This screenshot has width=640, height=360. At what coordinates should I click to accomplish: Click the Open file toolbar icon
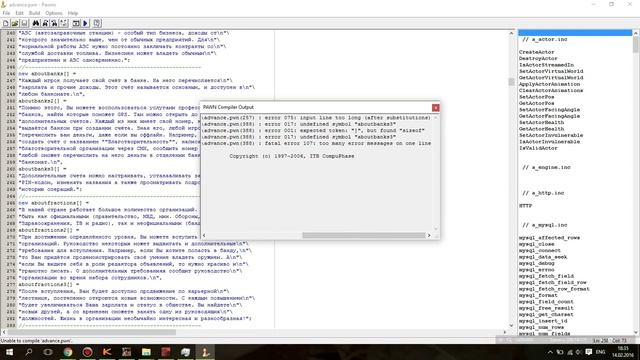(15, 23)
